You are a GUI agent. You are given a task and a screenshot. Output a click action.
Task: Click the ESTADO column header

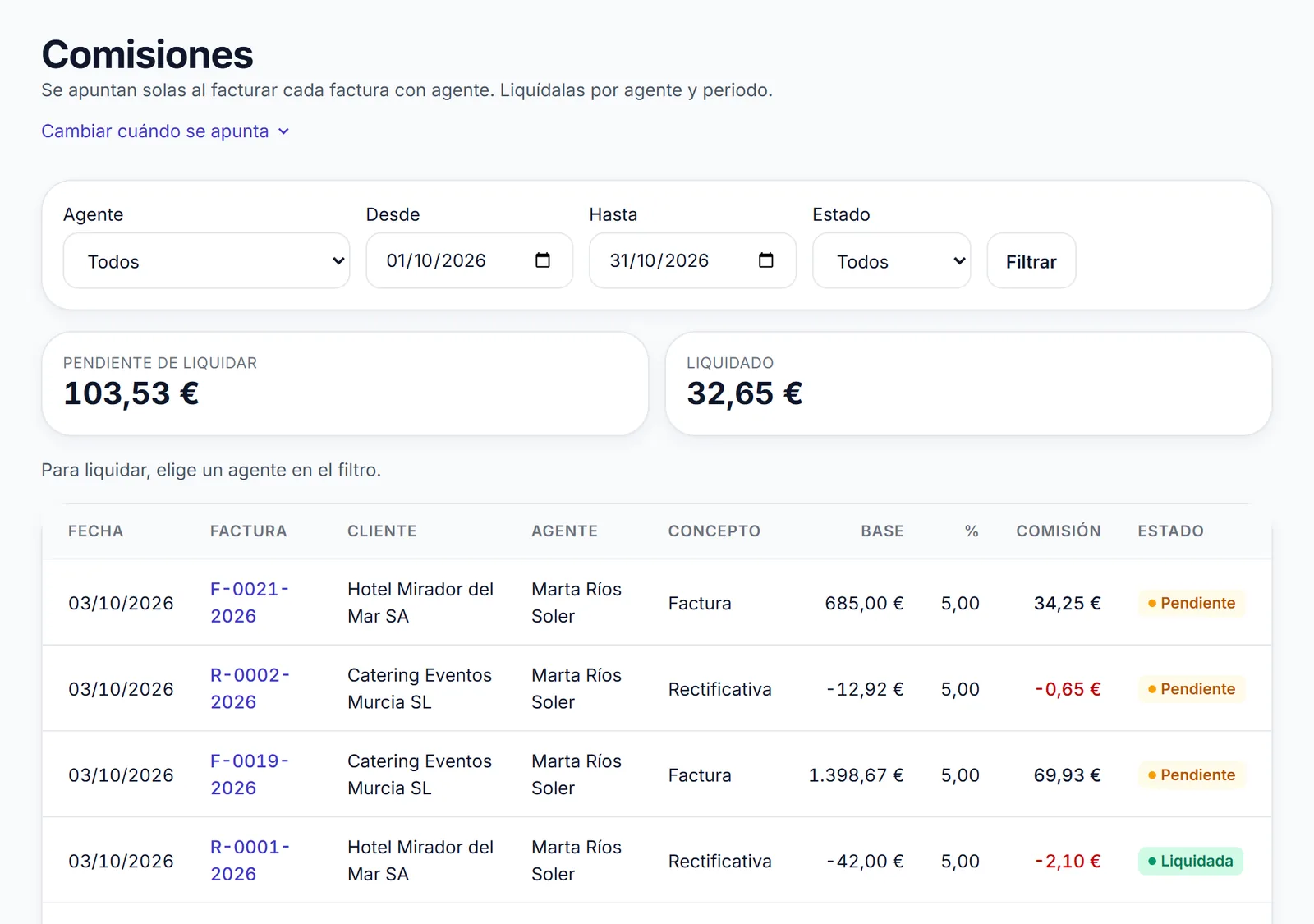(1170, 531)
